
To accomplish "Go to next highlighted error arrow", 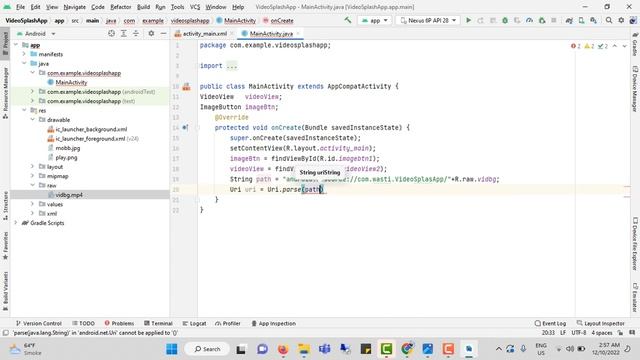I will click(624, 46).
